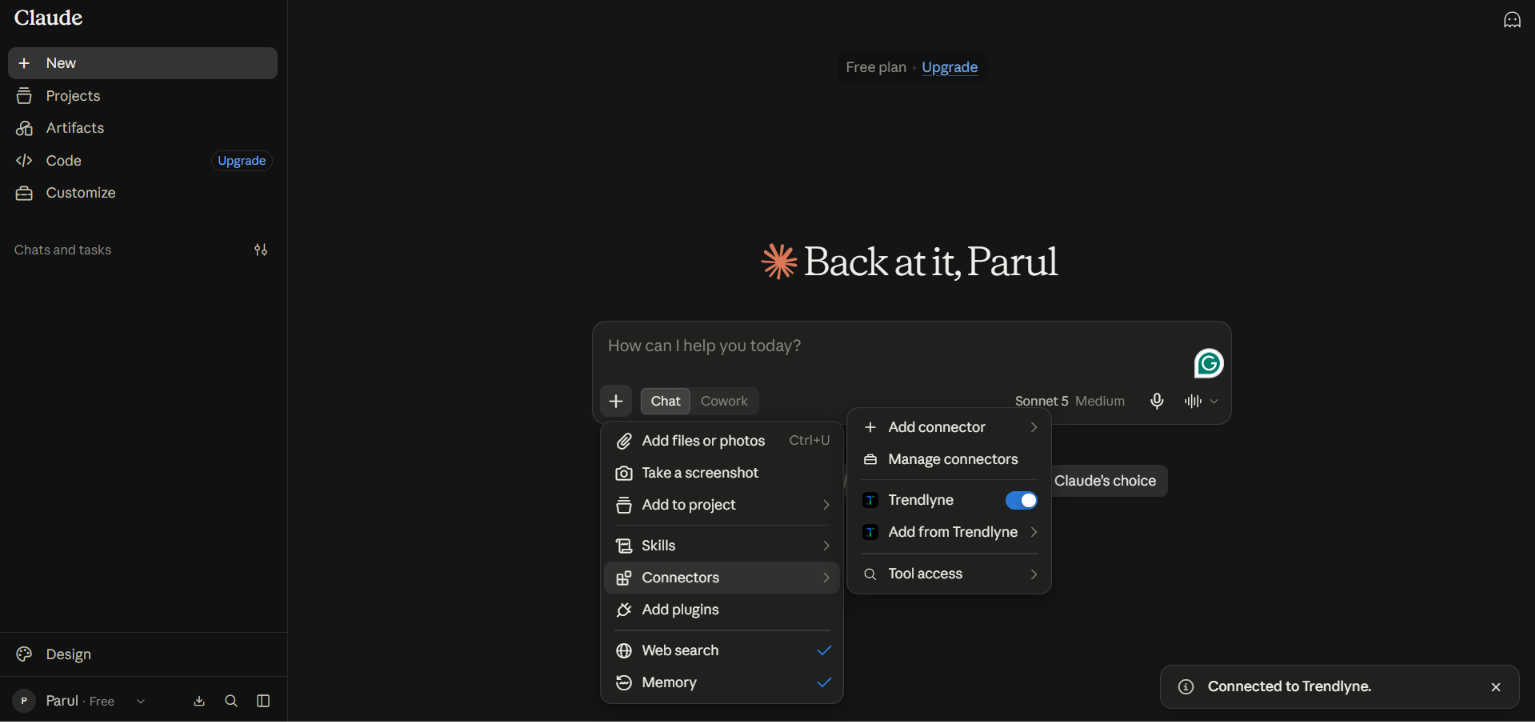Click the How can I help prompt field

[x=890, y=346]
